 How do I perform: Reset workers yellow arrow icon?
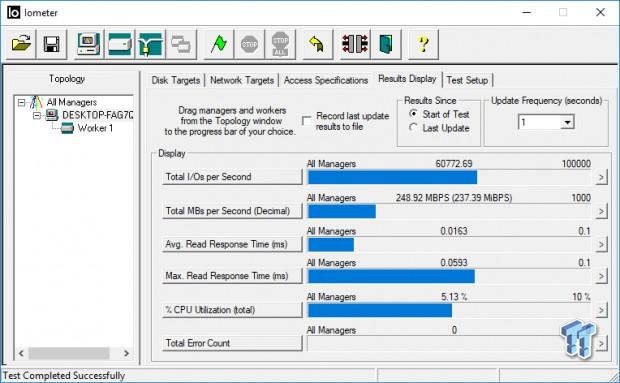[317, 44]
